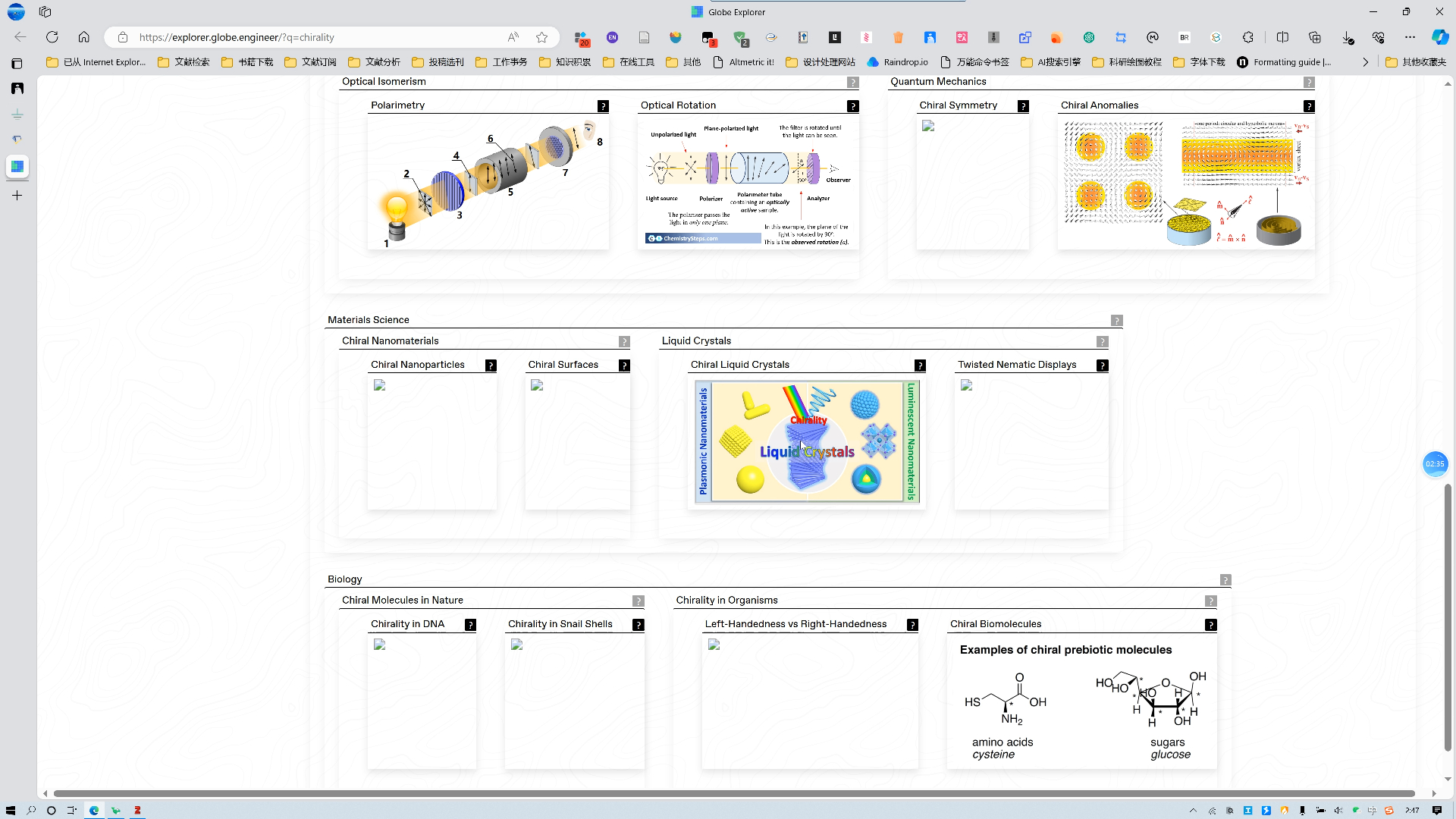Expand bookmarks bar overflow chevron
This screenshot has width=1456, height=819.
(x=1365, y=62)
